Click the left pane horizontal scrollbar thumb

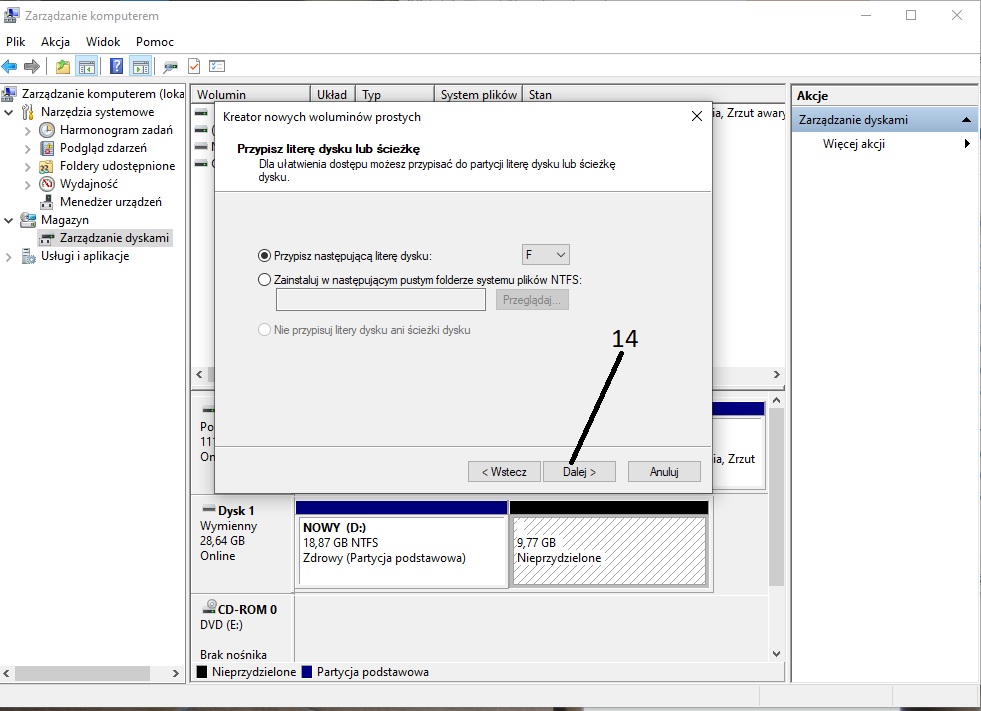click(x=82, y=673)
